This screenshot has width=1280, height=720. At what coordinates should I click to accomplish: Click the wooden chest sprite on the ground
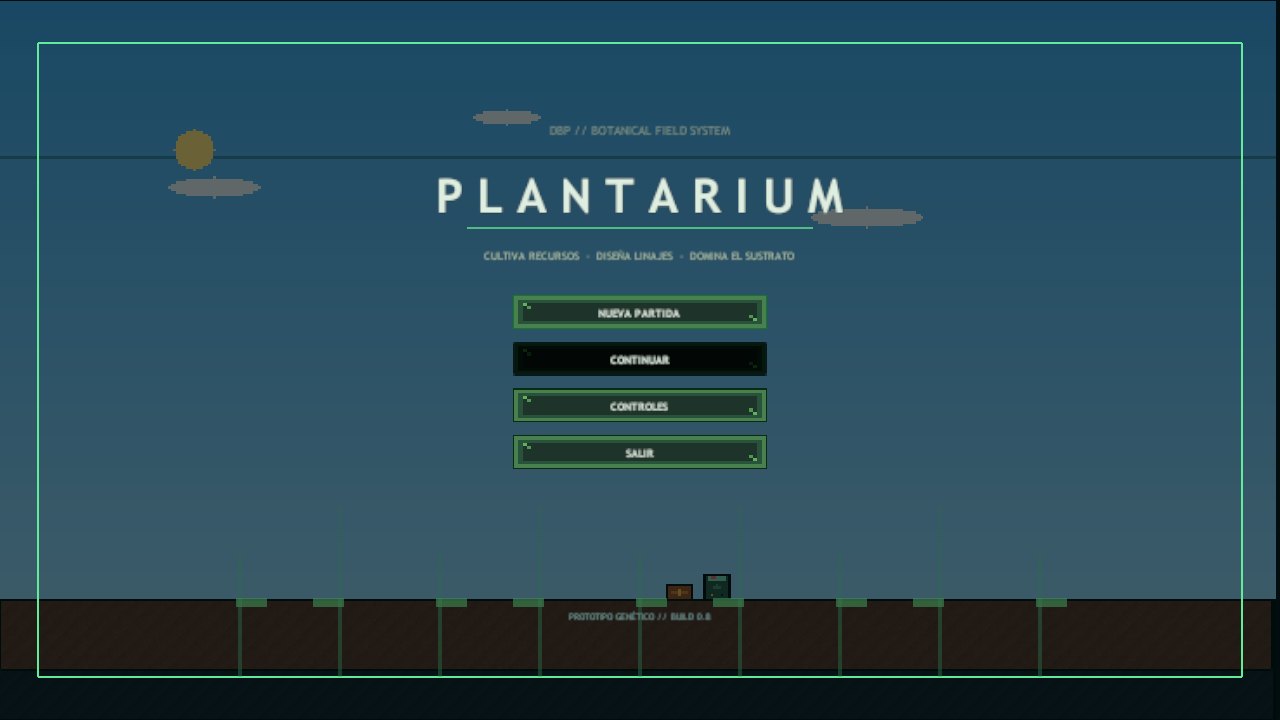click(x=679, y=592)
